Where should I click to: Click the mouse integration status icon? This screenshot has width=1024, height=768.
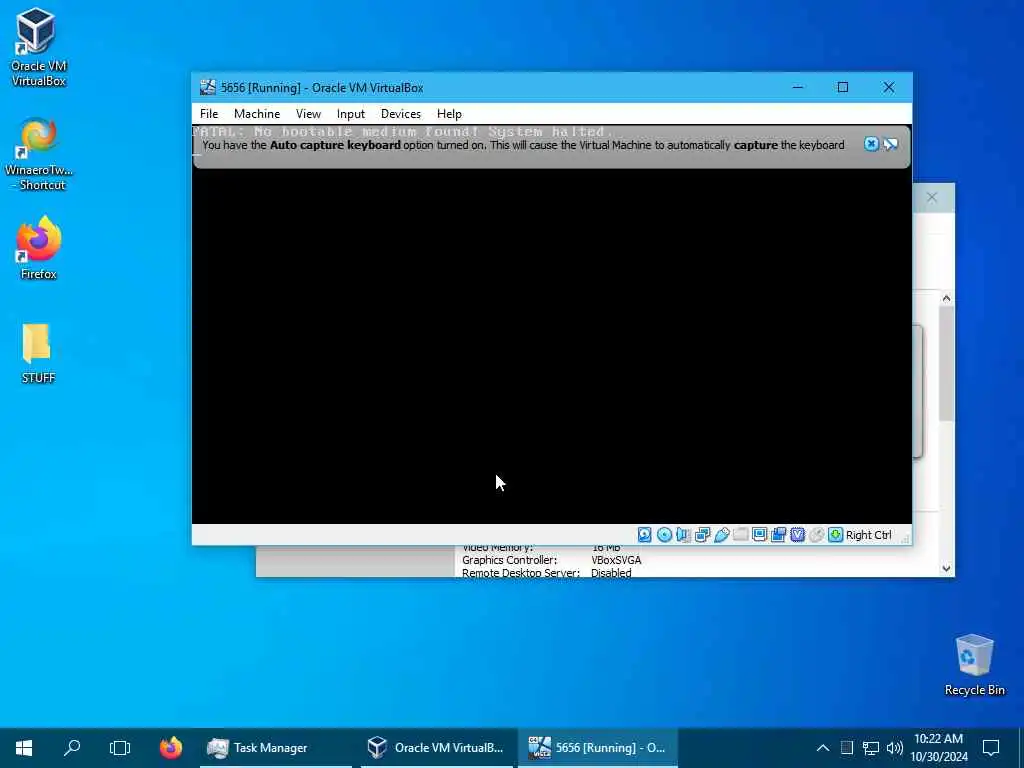(x=816, y=535)
